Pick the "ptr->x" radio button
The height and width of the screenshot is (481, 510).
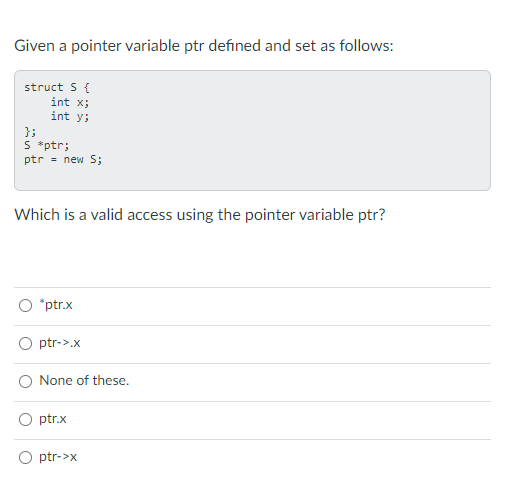[x=25, y=457]
